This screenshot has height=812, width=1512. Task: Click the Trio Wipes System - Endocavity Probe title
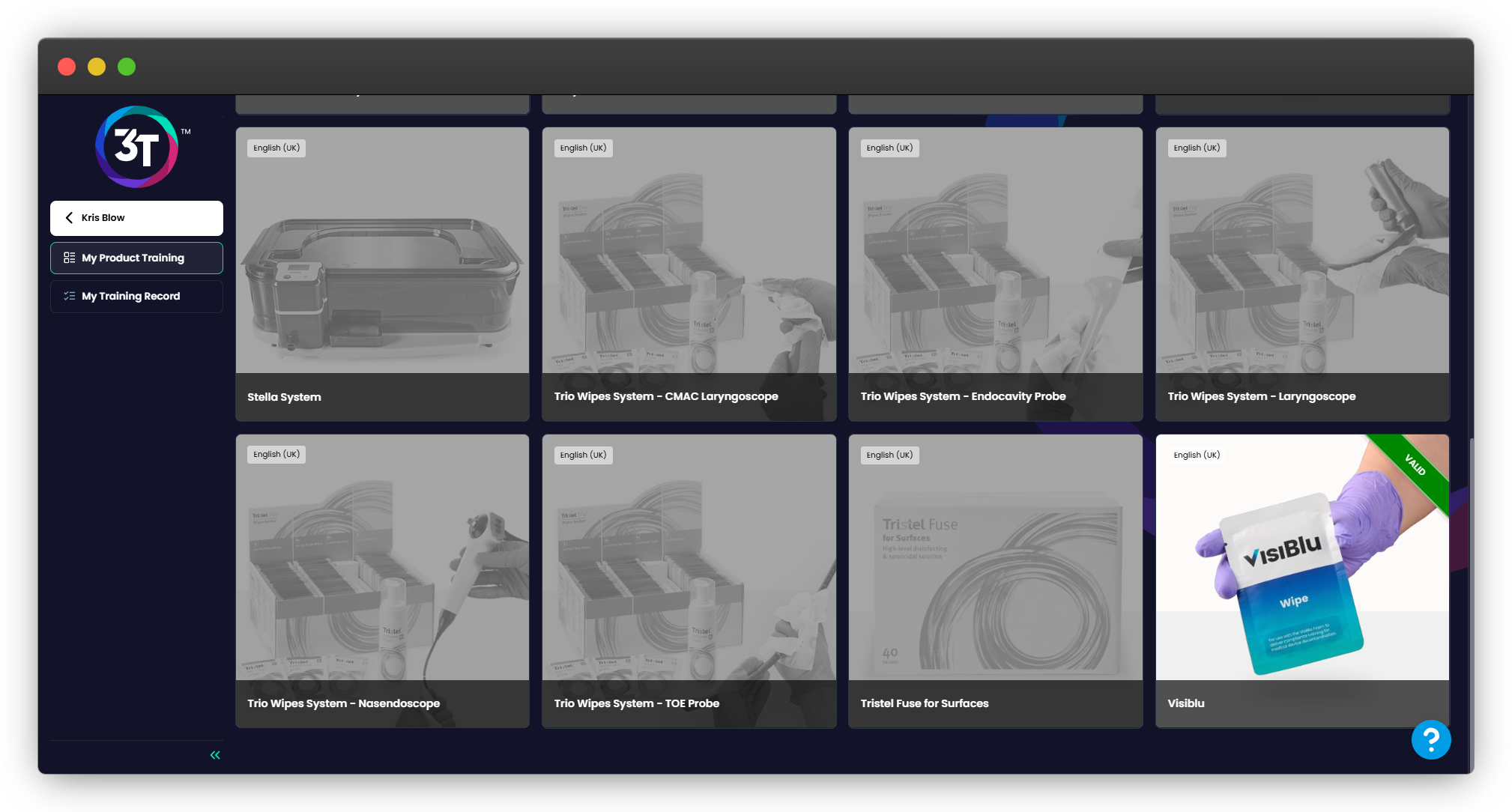[963, 396]
